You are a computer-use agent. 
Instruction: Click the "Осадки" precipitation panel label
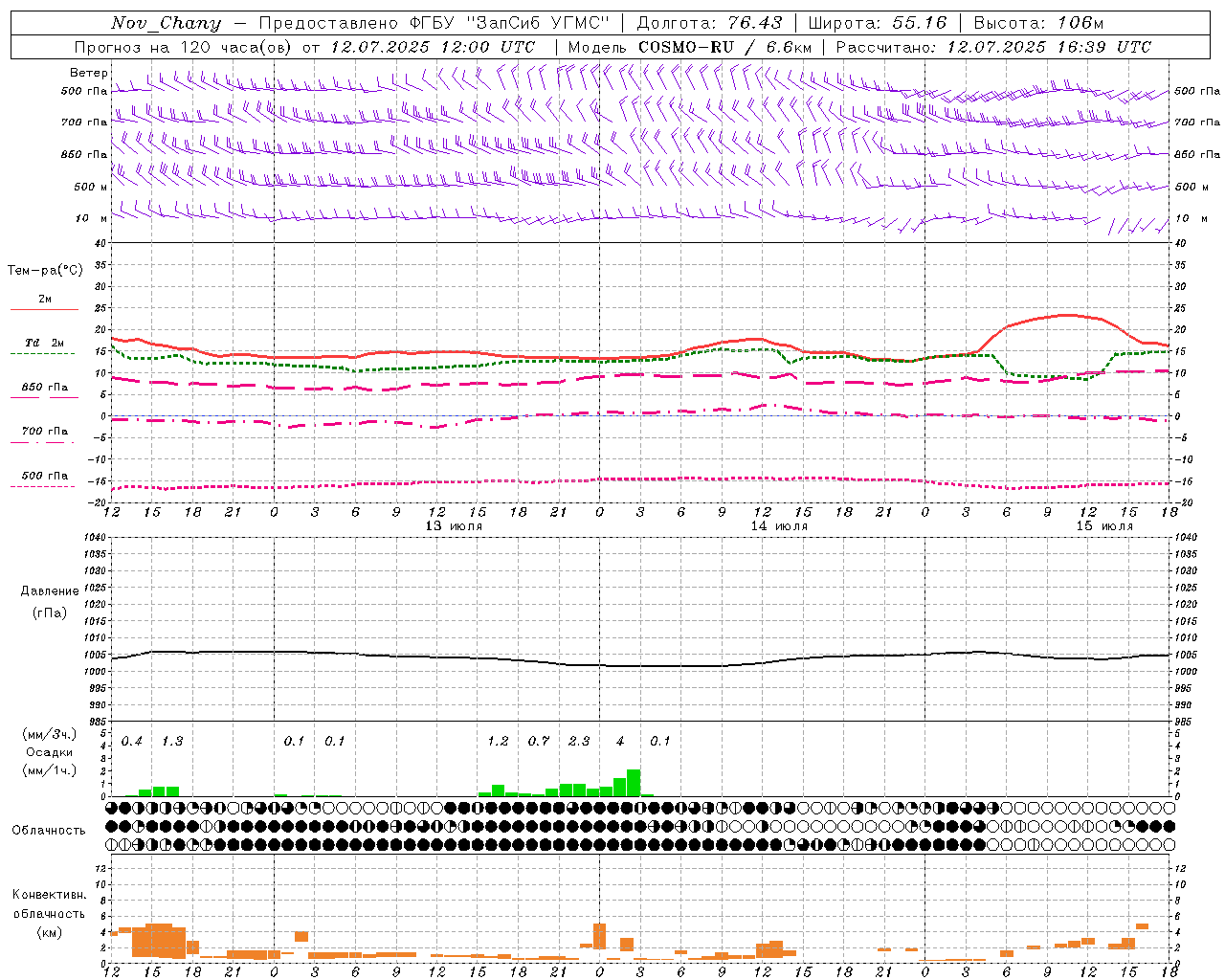pyautogui.click(x=49, y=752)
